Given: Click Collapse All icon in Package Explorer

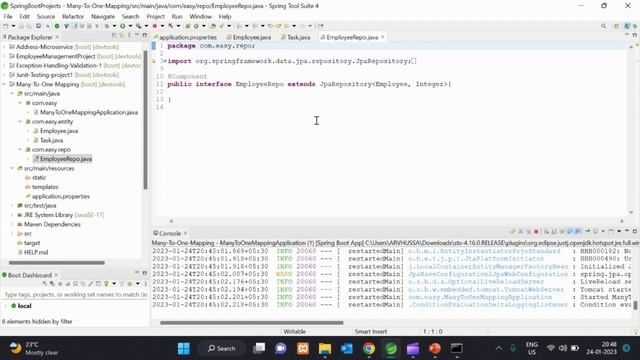Looking at the screenshot, I should tap(114, 36).
